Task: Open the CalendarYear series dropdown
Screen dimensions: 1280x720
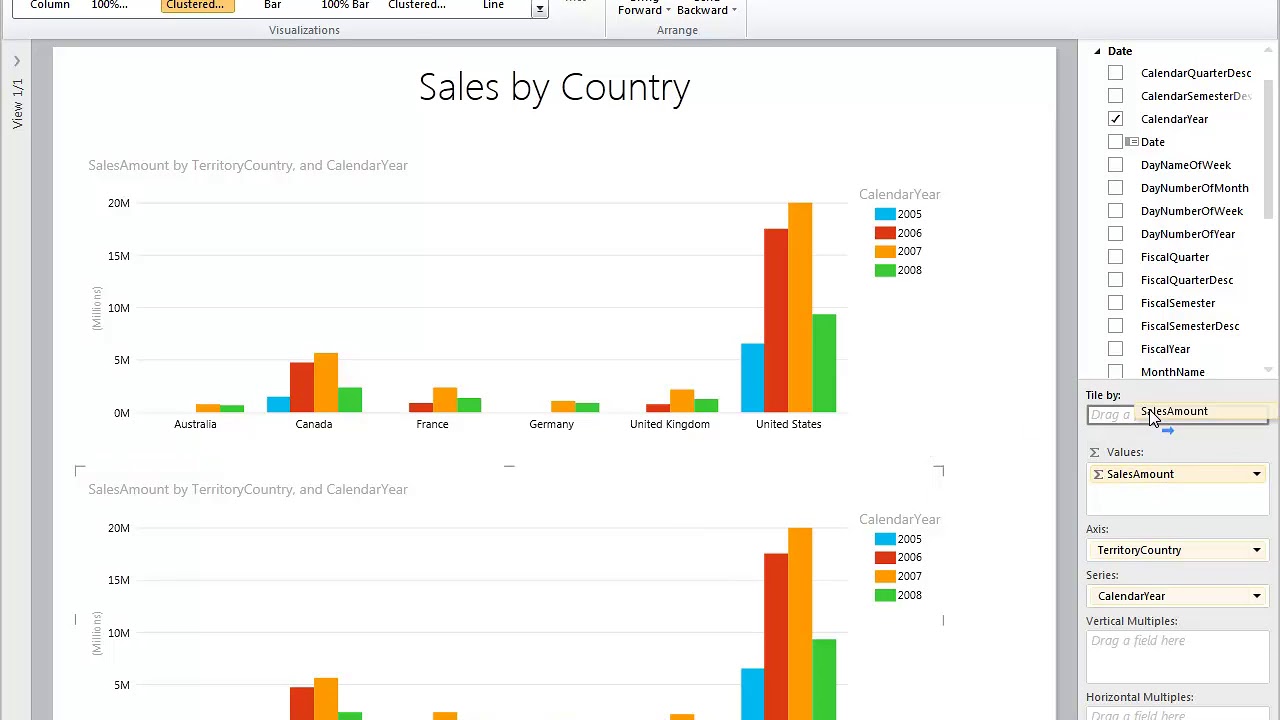Action: point(1257,596)
